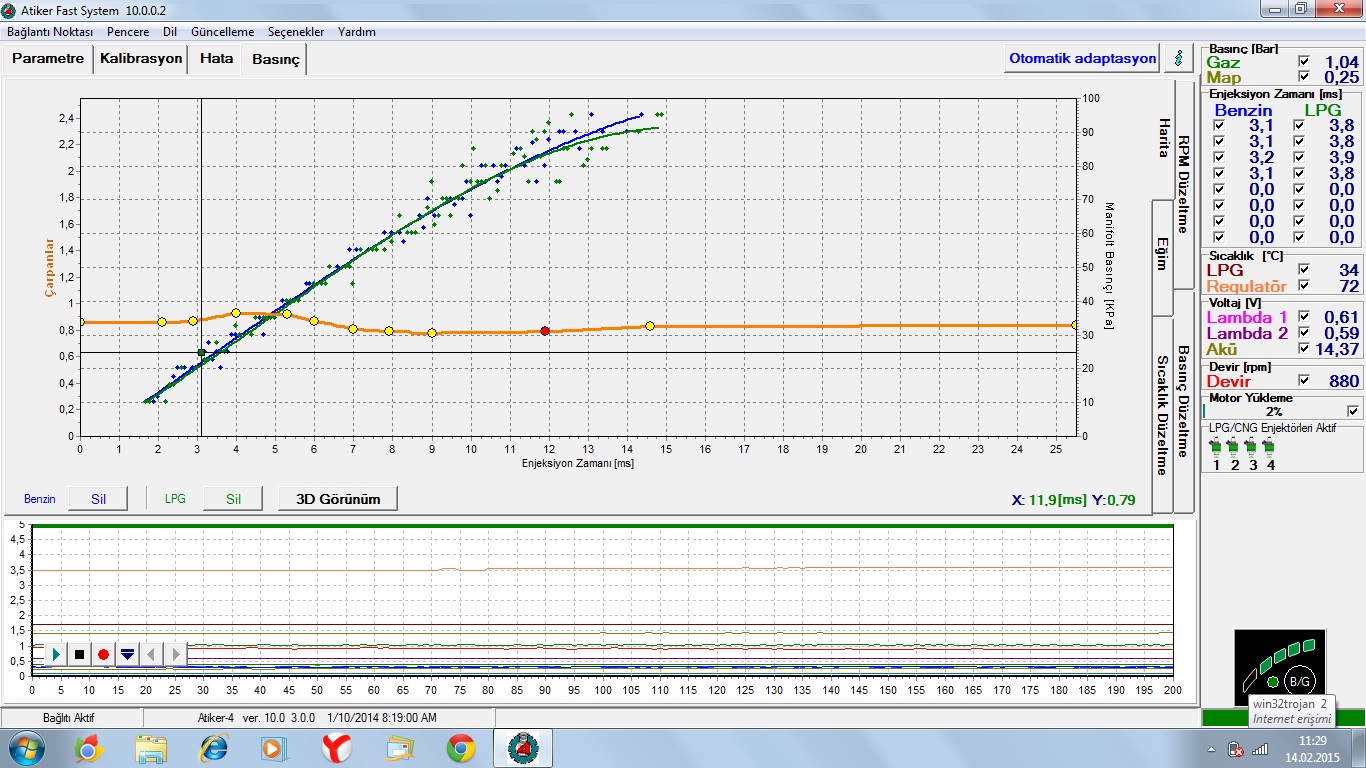This screenshot has width=1366, height=768.
Task: Toggle the Lambda 2 voltage checkbox
Action: pyautogui.click(x=1303, y=333)
